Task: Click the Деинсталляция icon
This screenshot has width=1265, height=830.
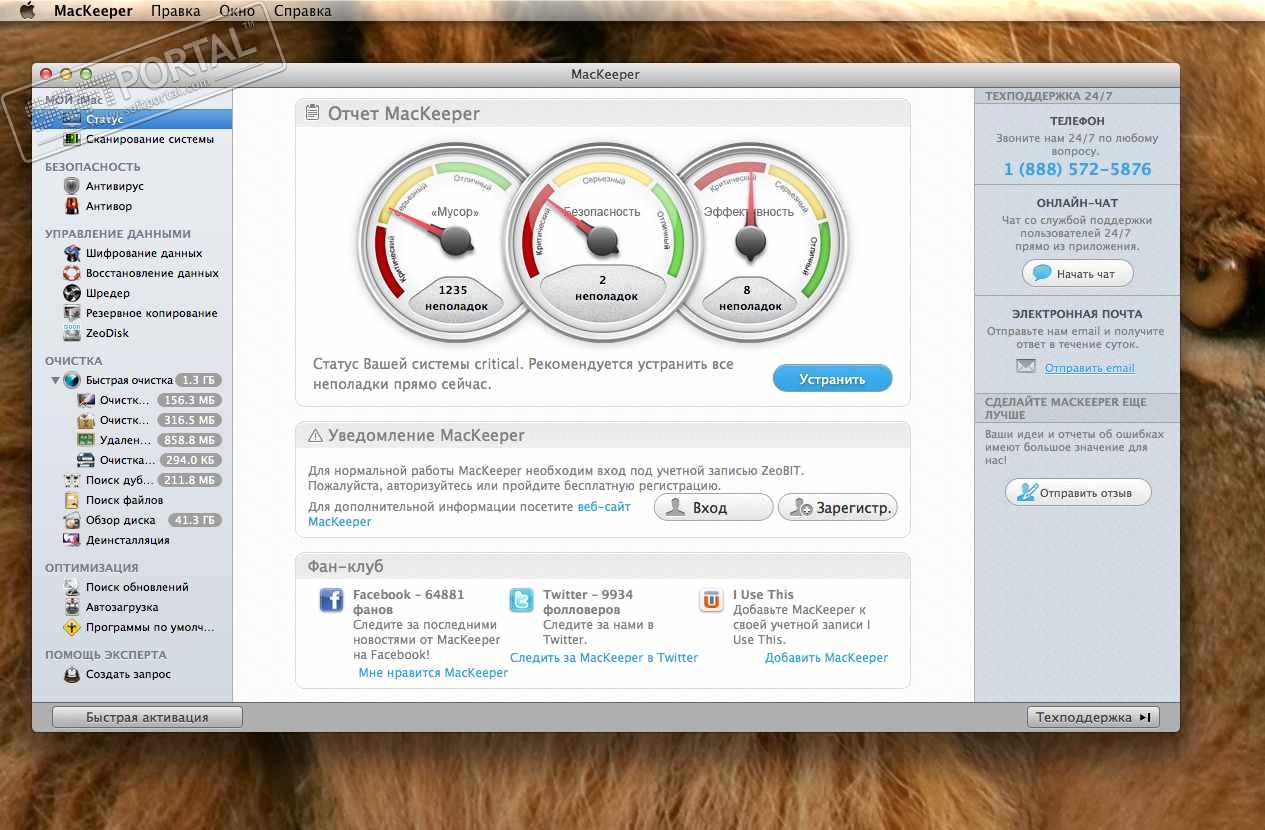Action: coord(71,540)
